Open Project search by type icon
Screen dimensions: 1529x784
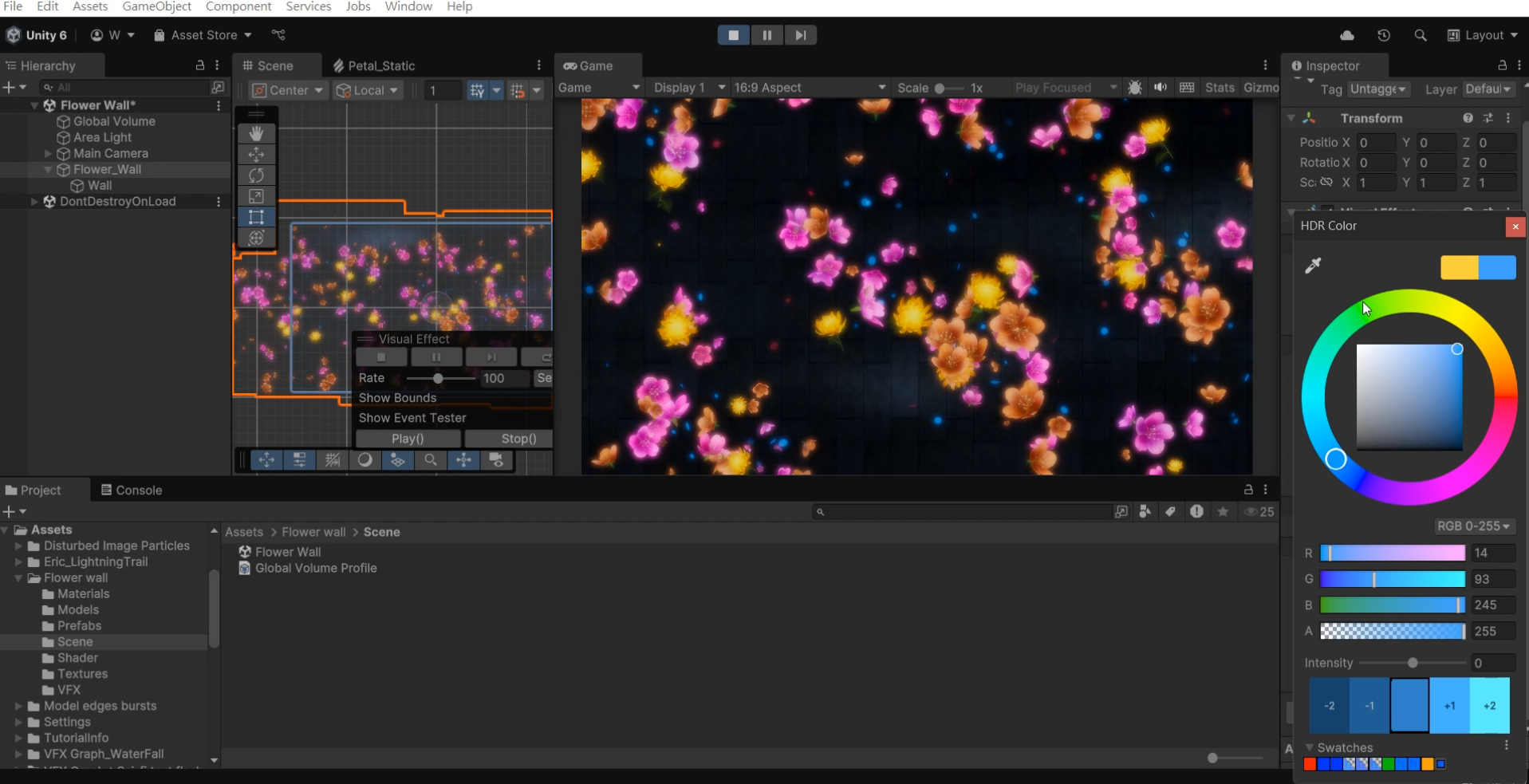1145,512
